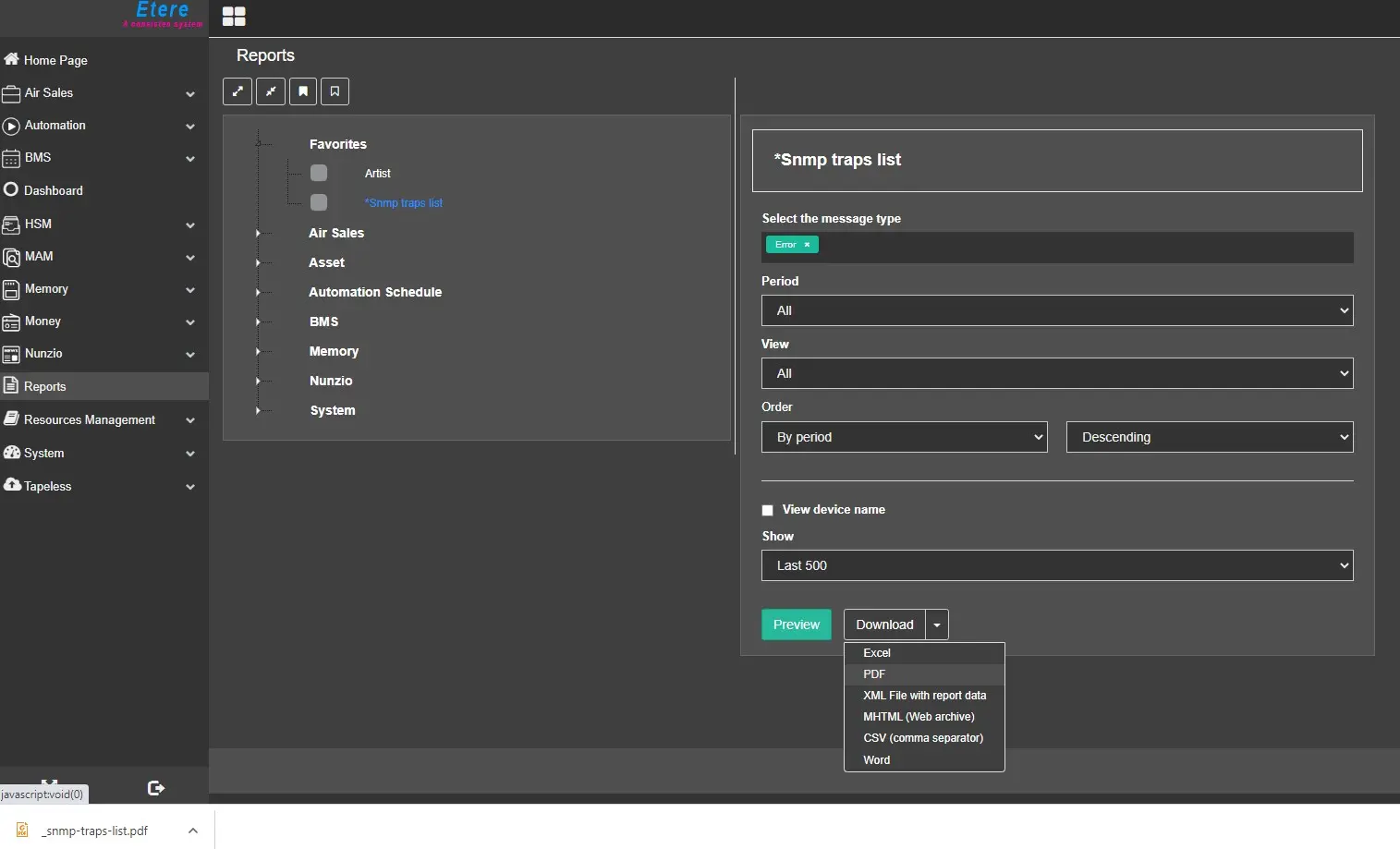Toggle the checkbox next to Snmp traps list
Viewport: 1400px width, 849px height.
point(319,203)
